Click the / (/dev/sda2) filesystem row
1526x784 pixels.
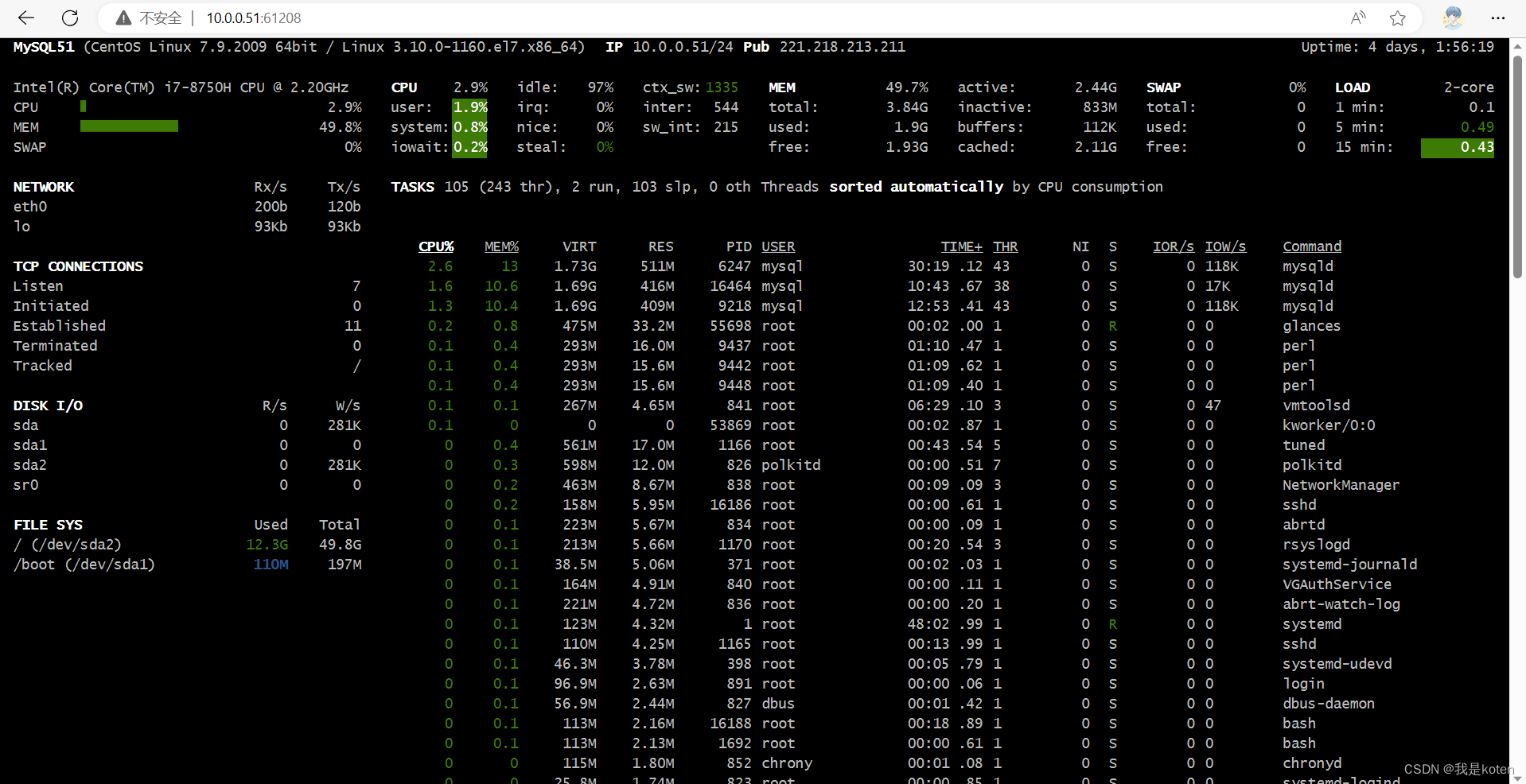(x=187, y=545)
